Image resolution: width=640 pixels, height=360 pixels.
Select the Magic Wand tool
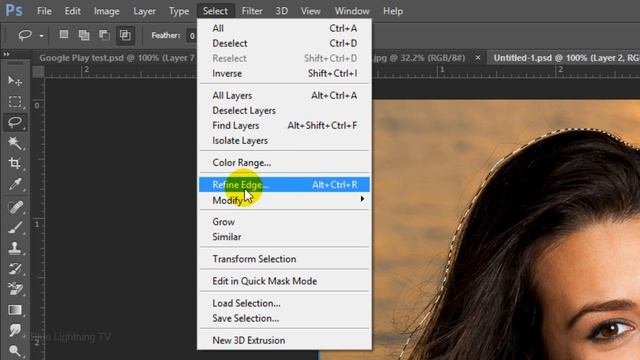(15, 143)
